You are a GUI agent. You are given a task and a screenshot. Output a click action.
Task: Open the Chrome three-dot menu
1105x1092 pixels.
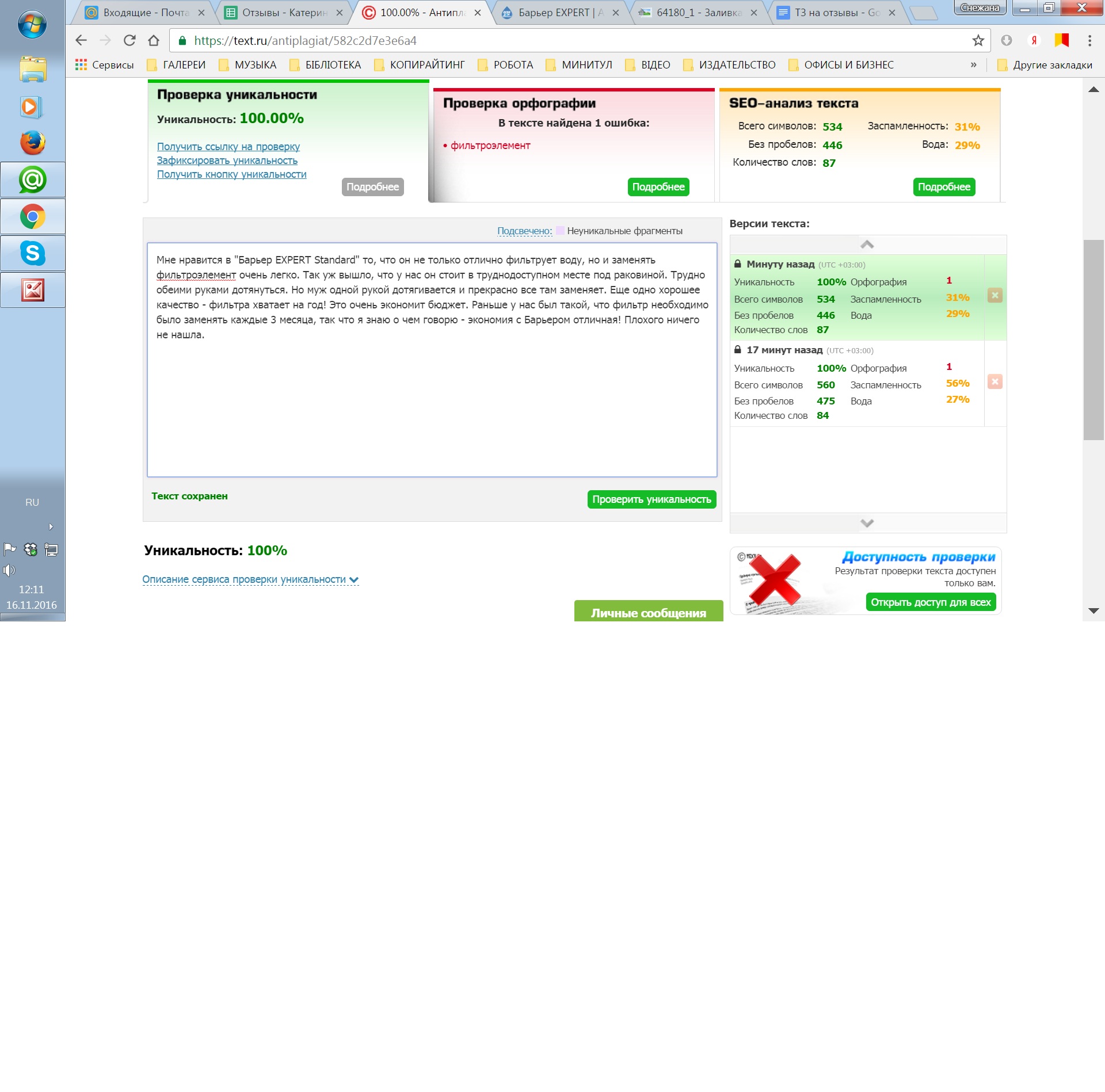coord(1089,40)
